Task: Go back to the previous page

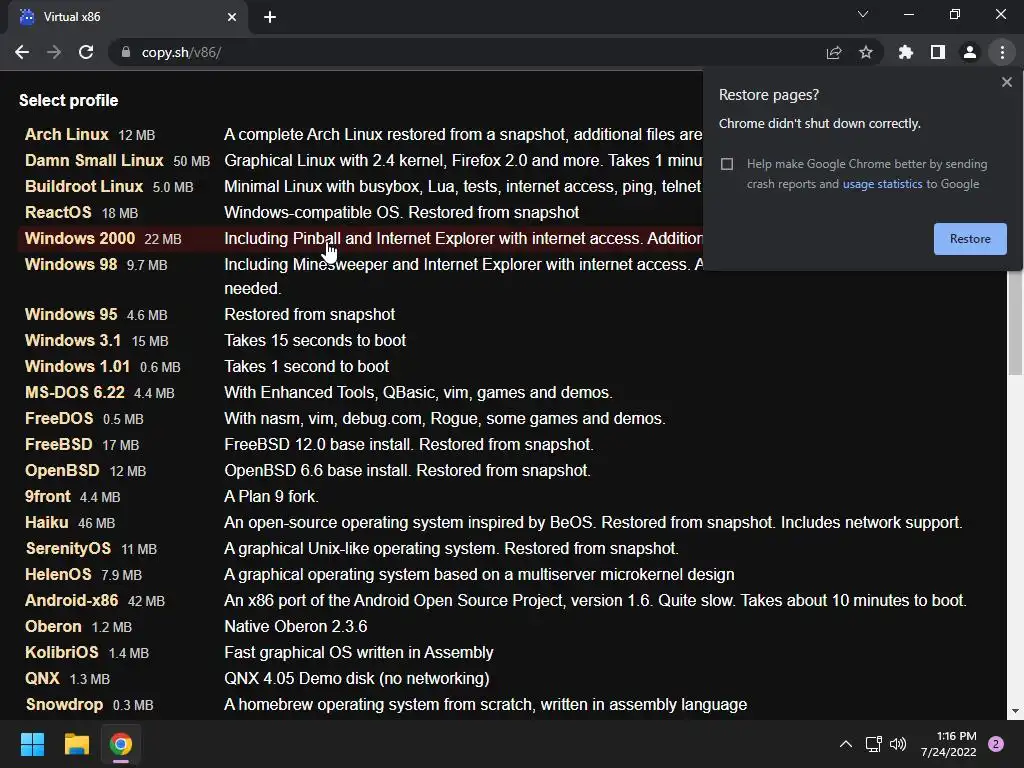Action: coord(22,52)
